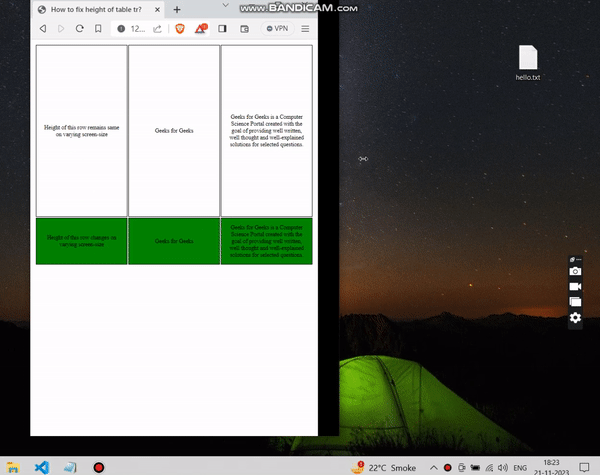The image size is (600, 475).
Task: Go back with the browser back arrow
Action: (43, 29)
